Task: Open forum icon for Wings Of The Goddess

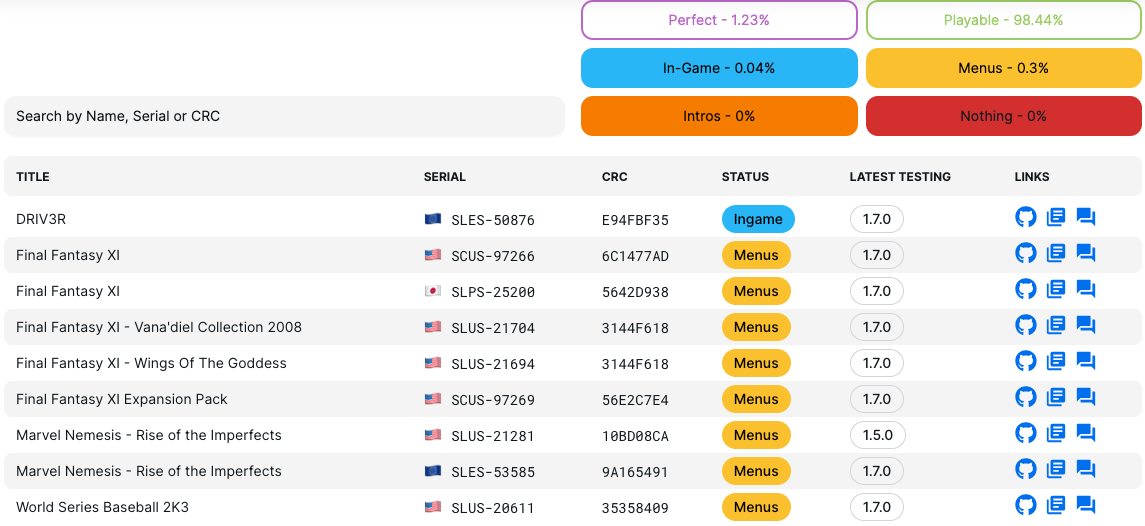Action: point(1086,362)
